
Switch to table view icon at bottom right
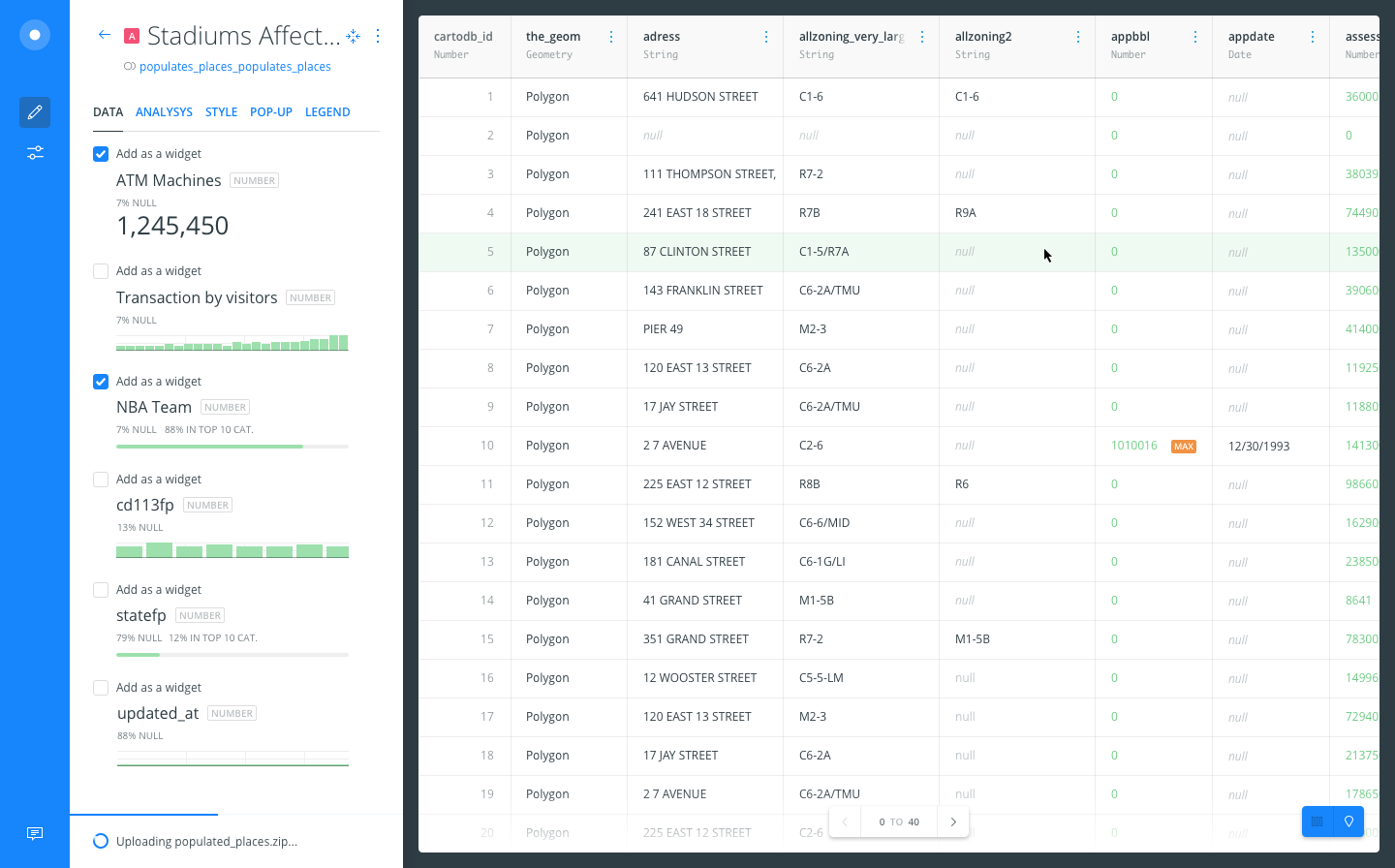click(1317, 821)
